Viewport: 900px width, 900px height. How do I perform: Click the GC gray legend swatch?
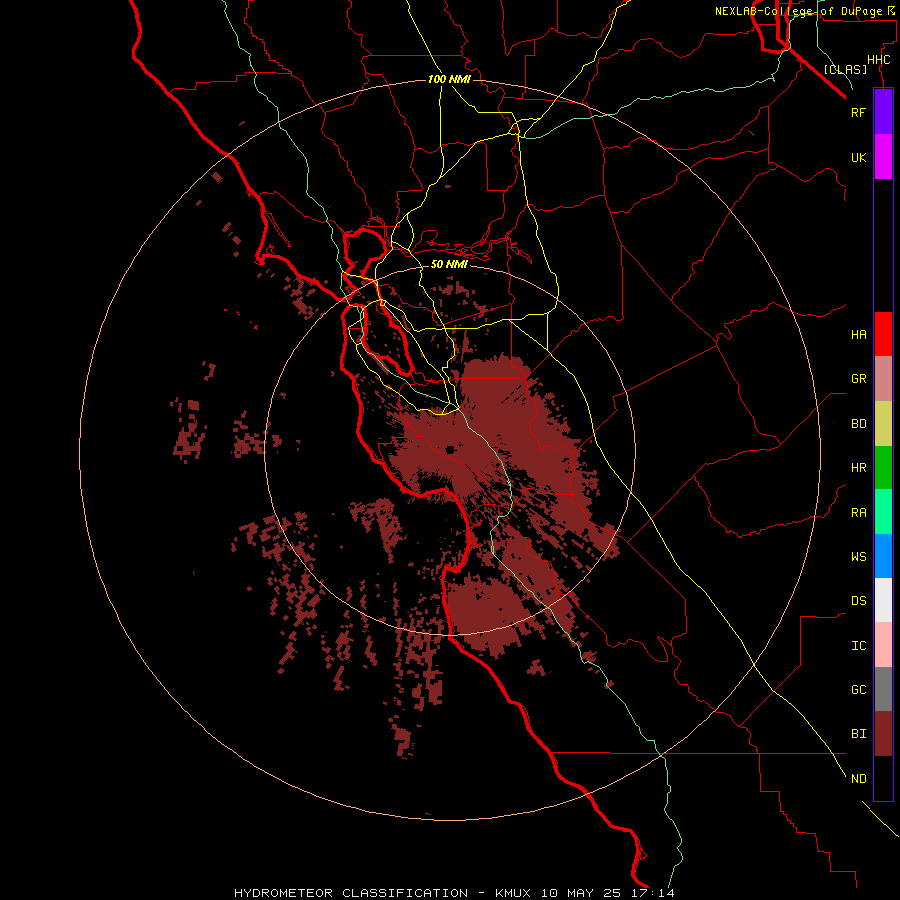pyautogui.click(x=883, y=689)
